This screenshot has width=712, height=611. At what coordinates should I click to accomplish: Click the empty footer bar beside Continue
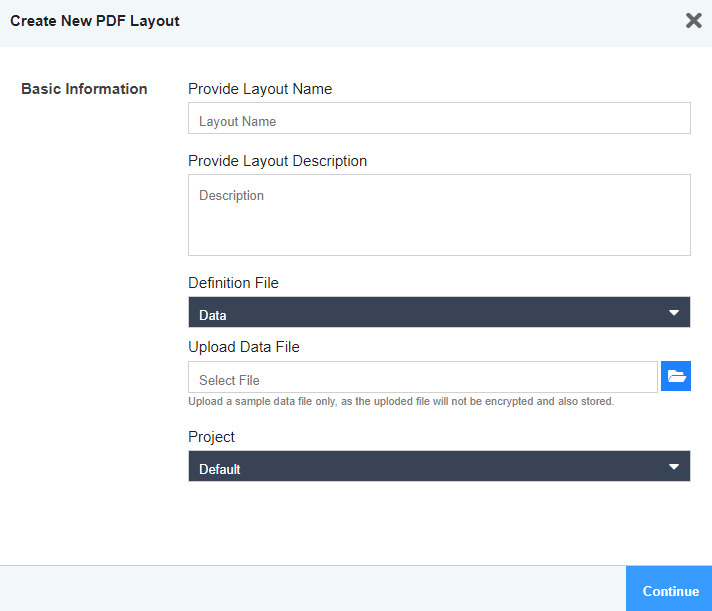pos(312,589)
